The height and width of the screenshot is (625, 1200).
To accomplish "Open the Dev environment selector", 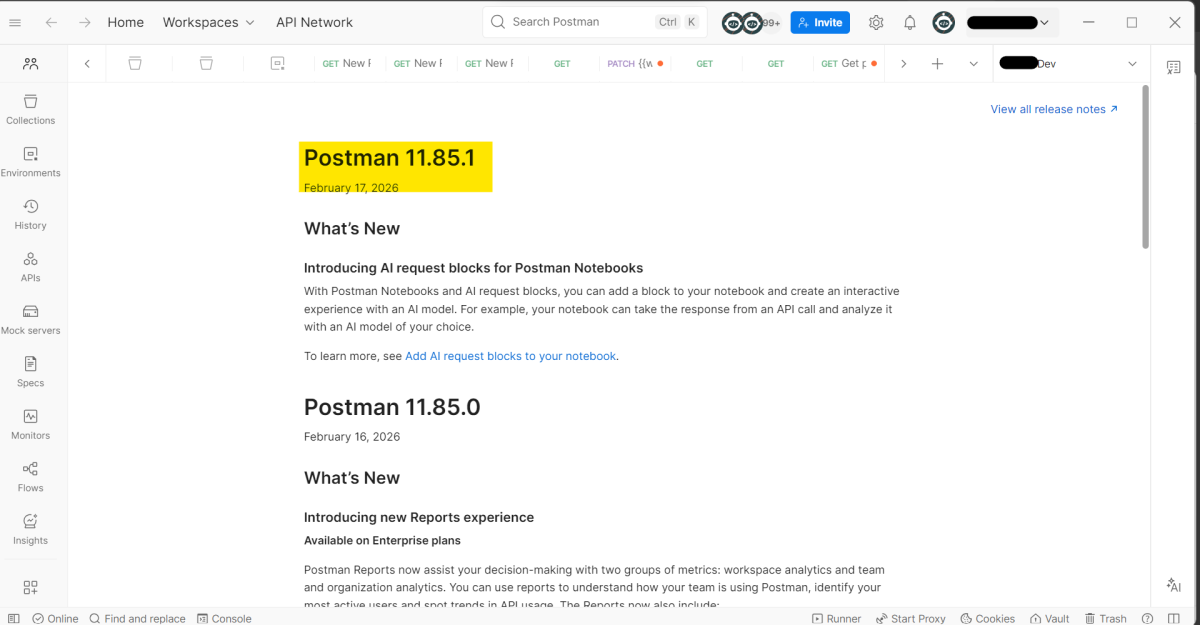I will tap(1065, 63).
